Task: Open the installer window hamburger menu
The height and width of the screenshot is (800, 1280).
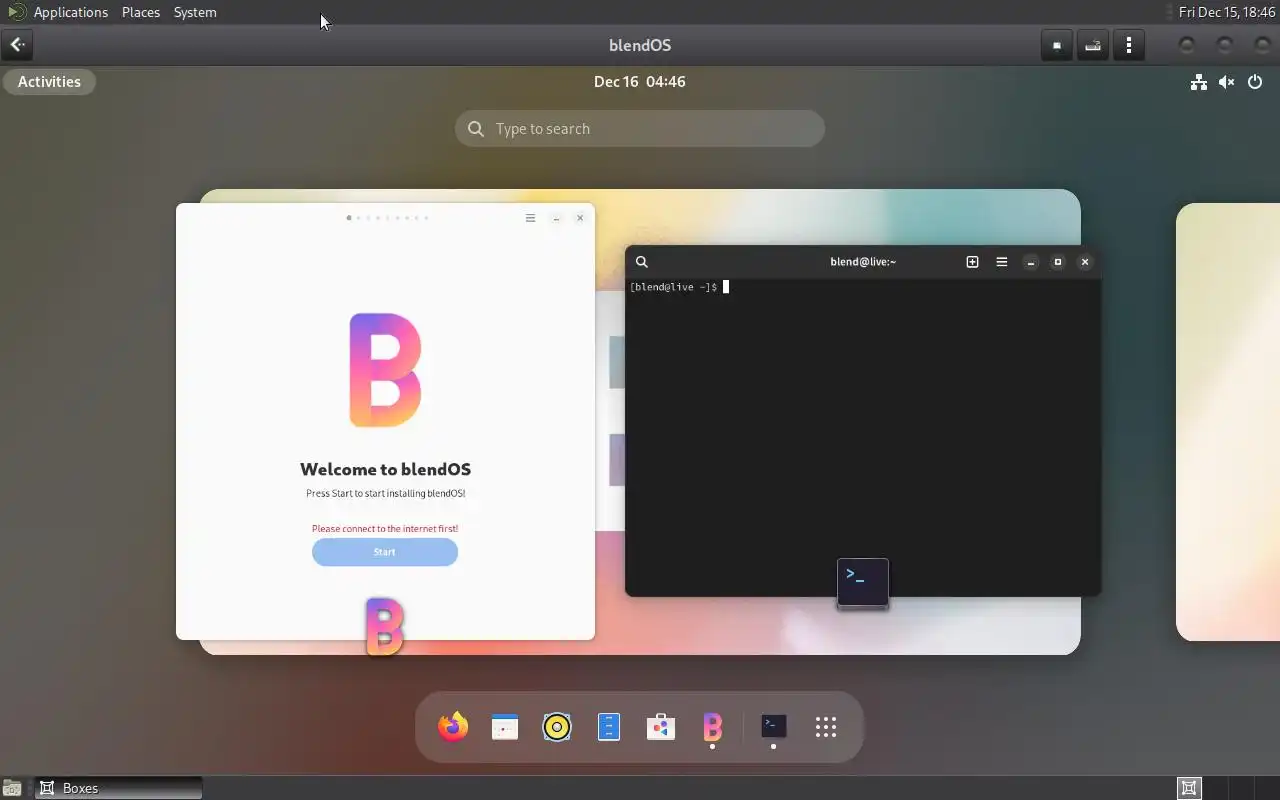Action: [x=530, y=218]
